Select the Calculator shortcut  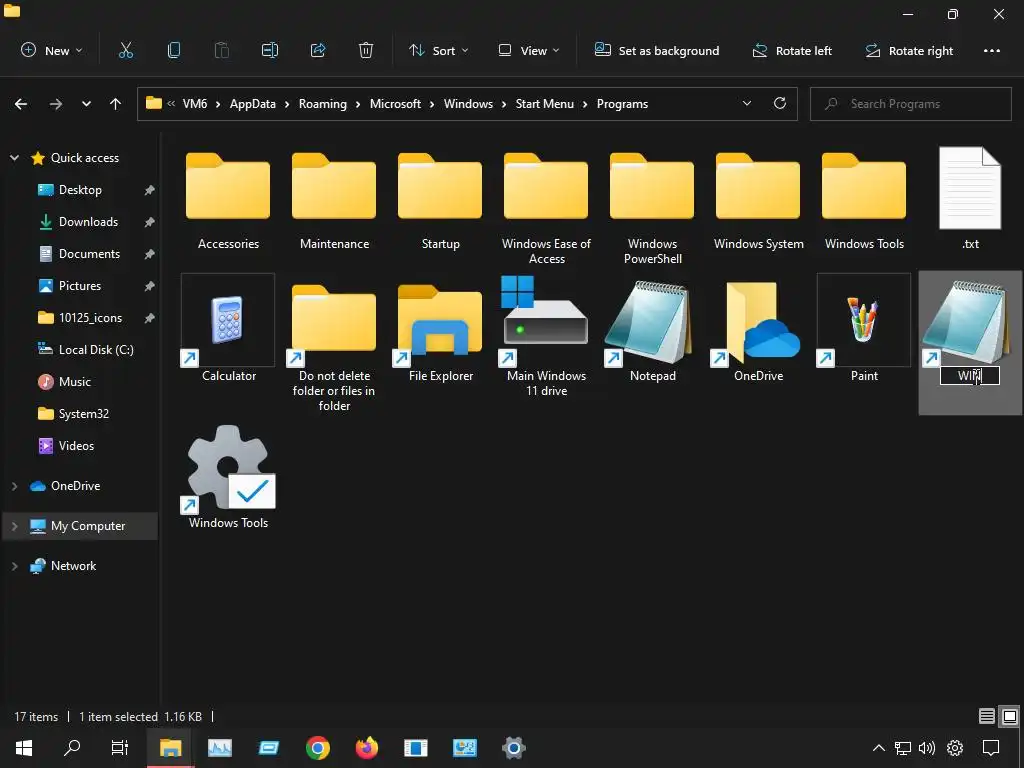(228, 328)
